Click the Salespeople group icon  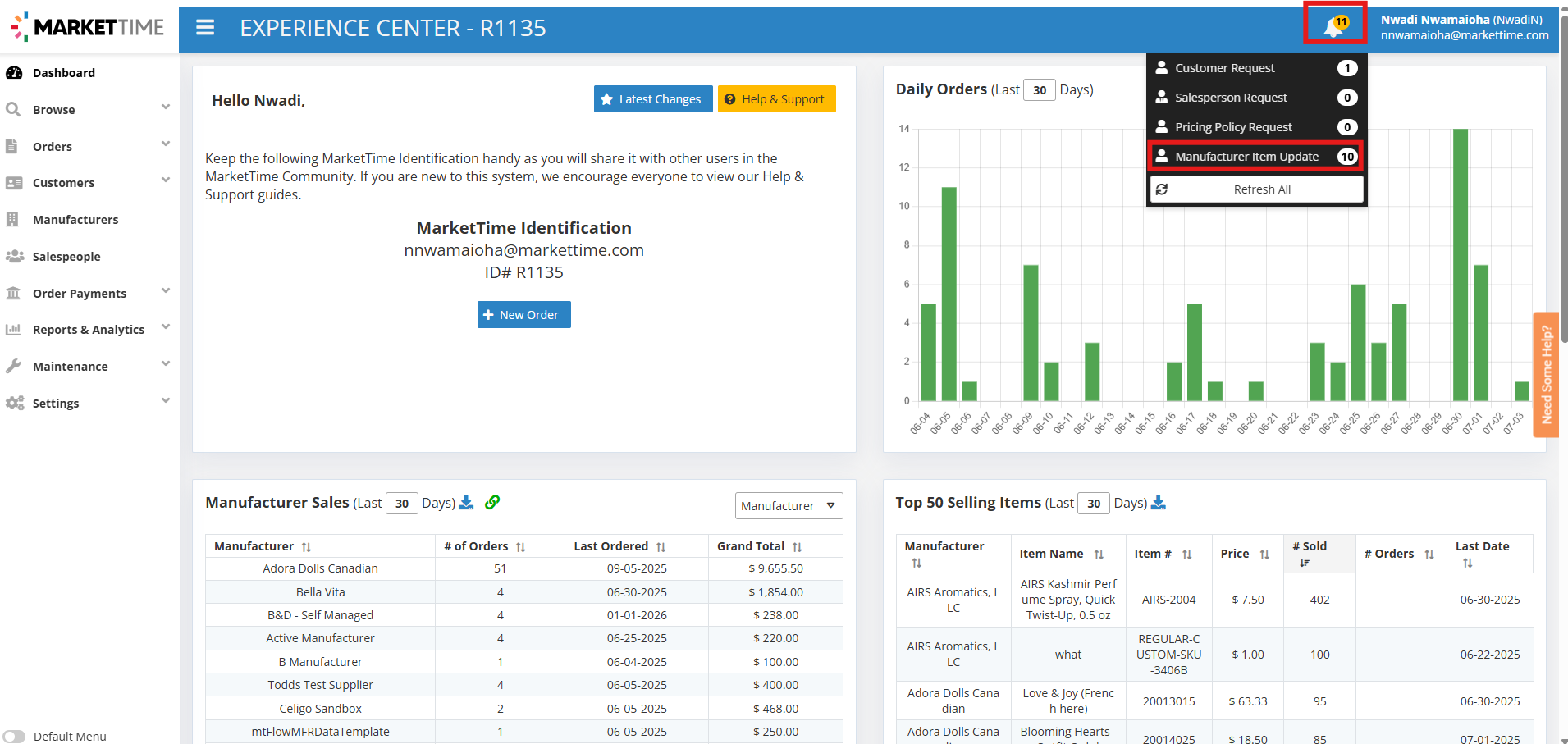[x=15, y=256]
